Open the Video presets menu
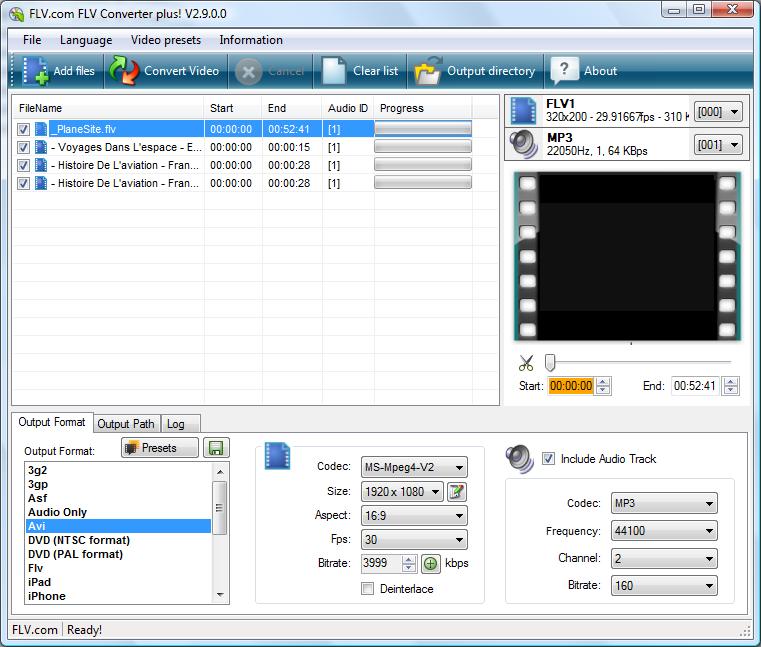The width and height of the screenshot is (761, 647). [166, 40]
